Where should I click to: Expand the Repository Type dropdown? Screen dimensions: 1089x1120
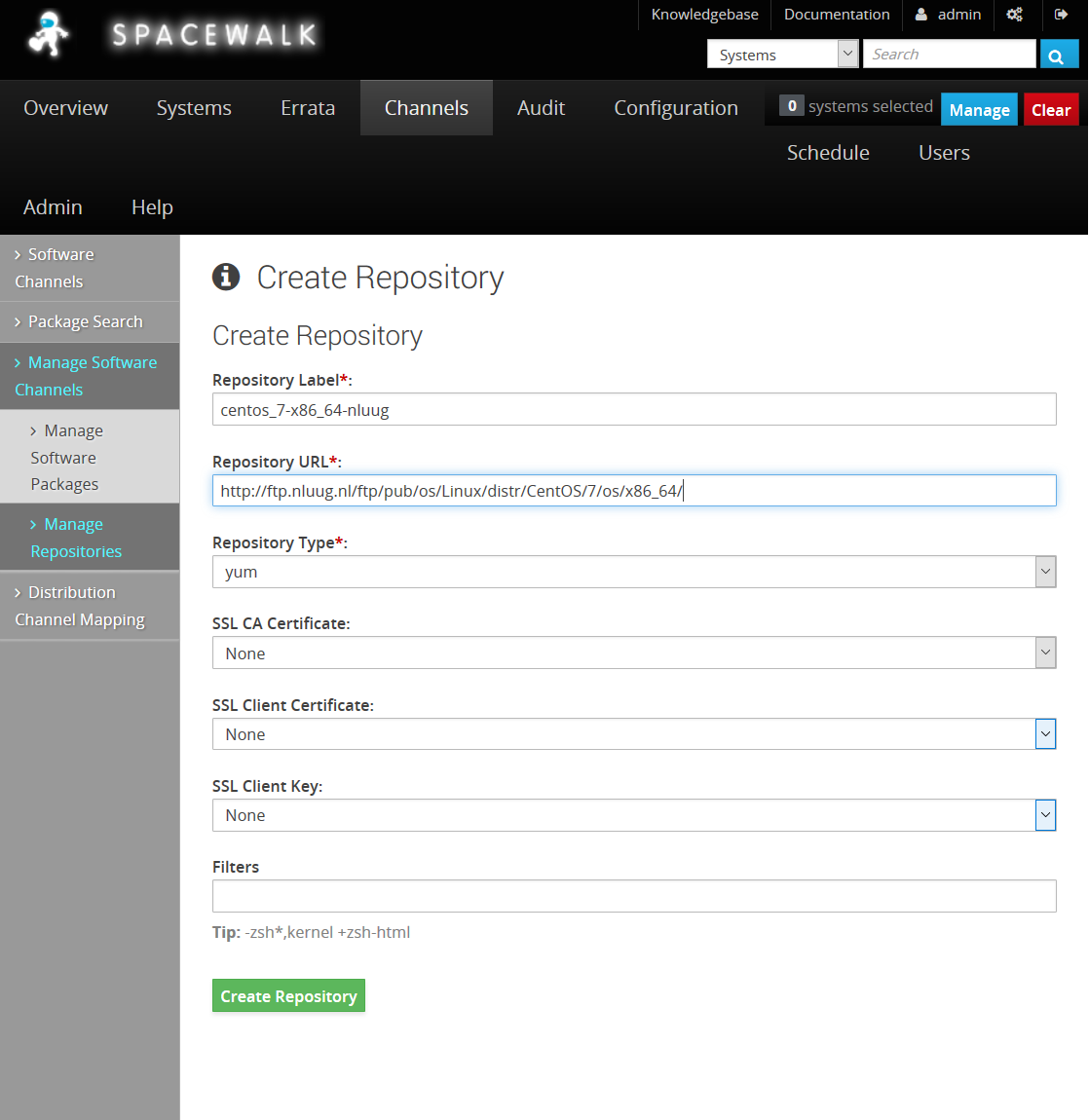pyautogui.click(x=633, y=573)
